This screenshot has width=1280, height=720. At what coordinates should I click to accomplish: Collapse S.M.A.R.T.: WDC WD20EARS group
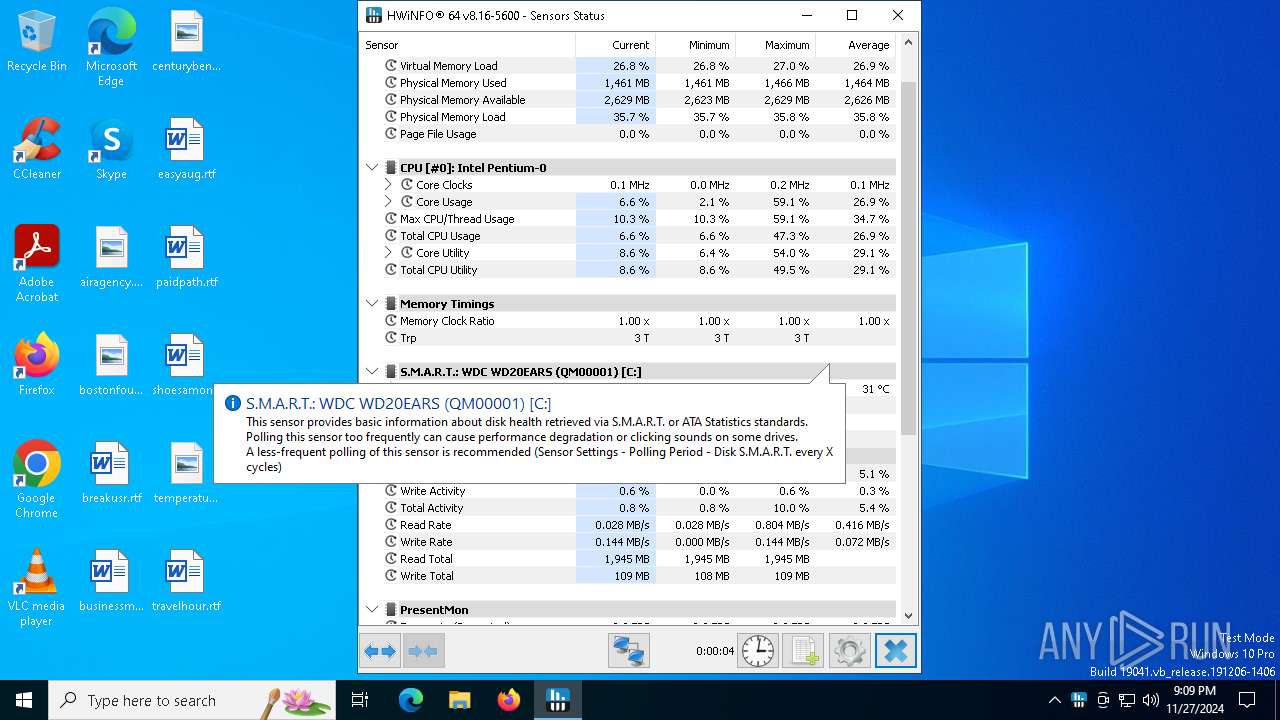[x=372, y=372]
